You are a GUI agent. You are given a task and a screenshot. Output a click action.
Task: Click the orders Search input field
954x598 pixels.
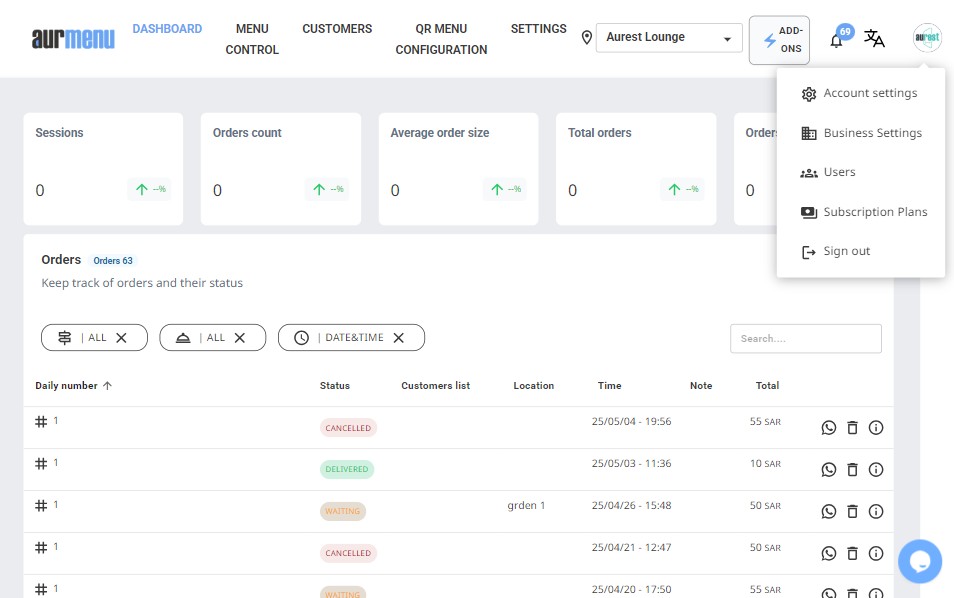pos(805,339)
